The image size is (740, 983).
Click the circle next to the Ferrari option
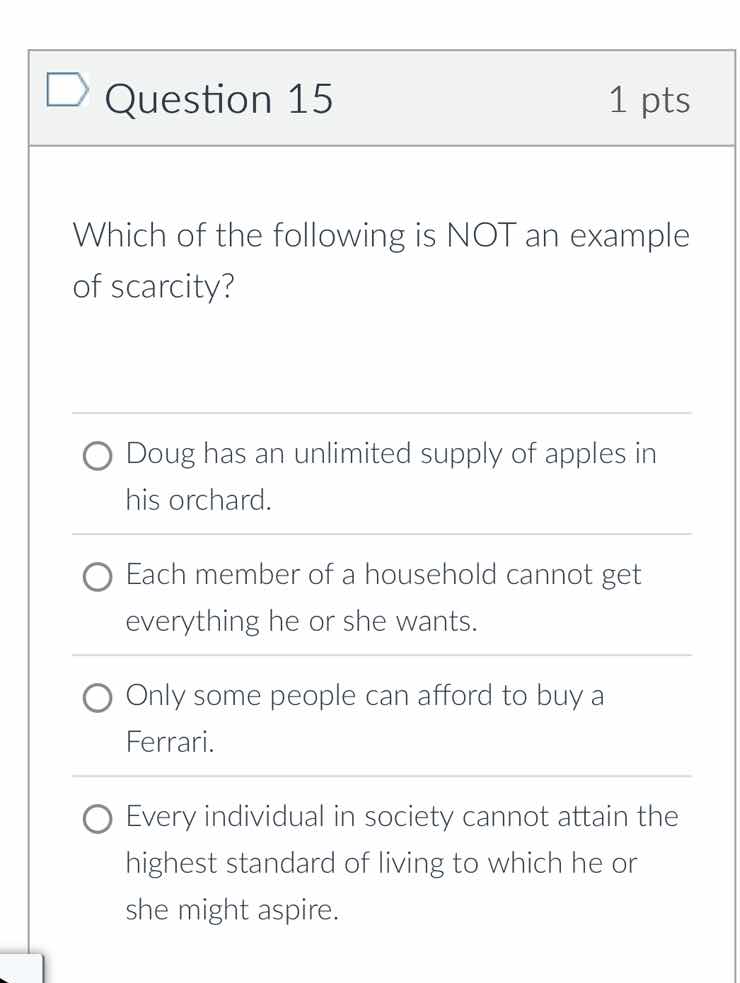pyautogui.click(x=97, y=698)
